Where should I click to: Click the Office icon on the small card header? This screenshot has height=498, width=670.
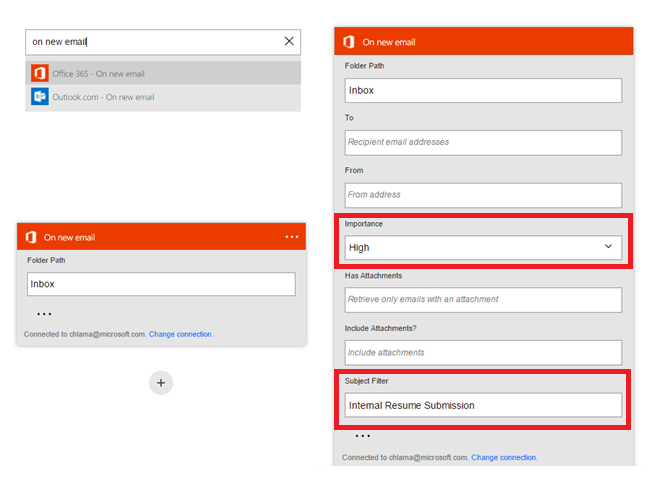30,237
